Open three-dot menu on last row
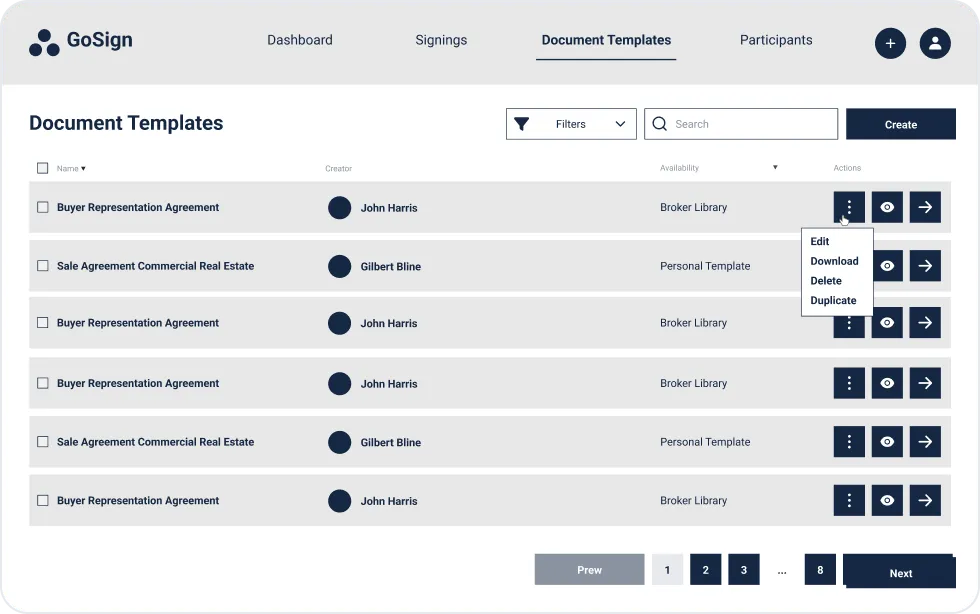 [x=849, y=501]
